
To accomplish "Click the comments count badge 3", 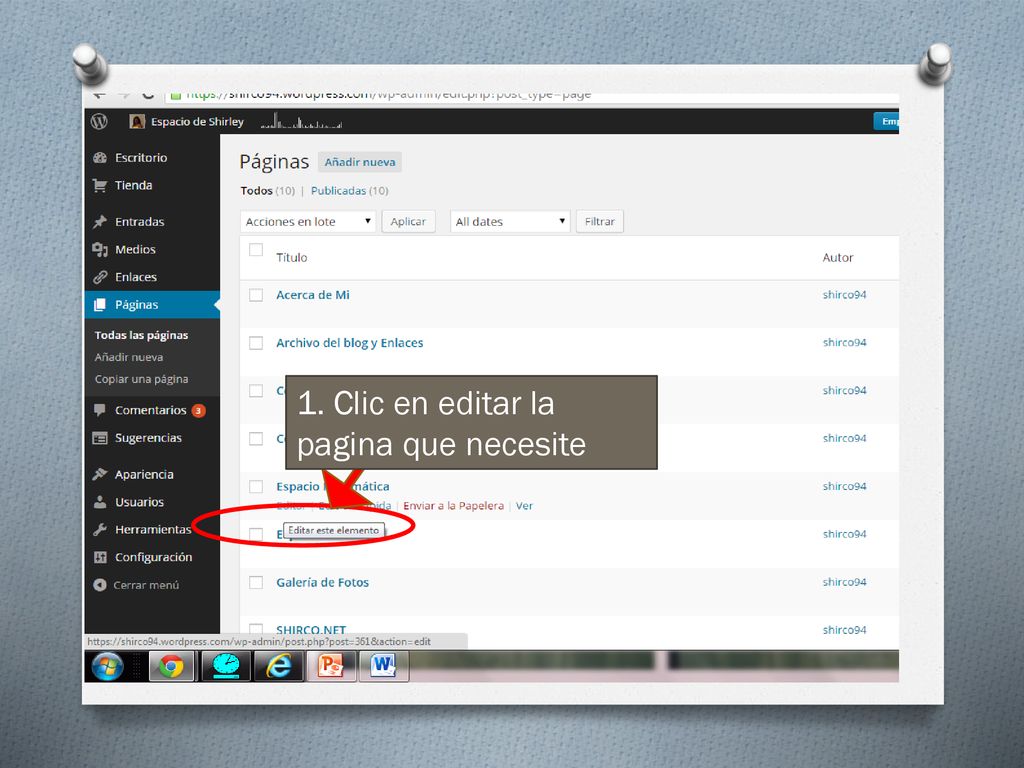I will [198, 411].
